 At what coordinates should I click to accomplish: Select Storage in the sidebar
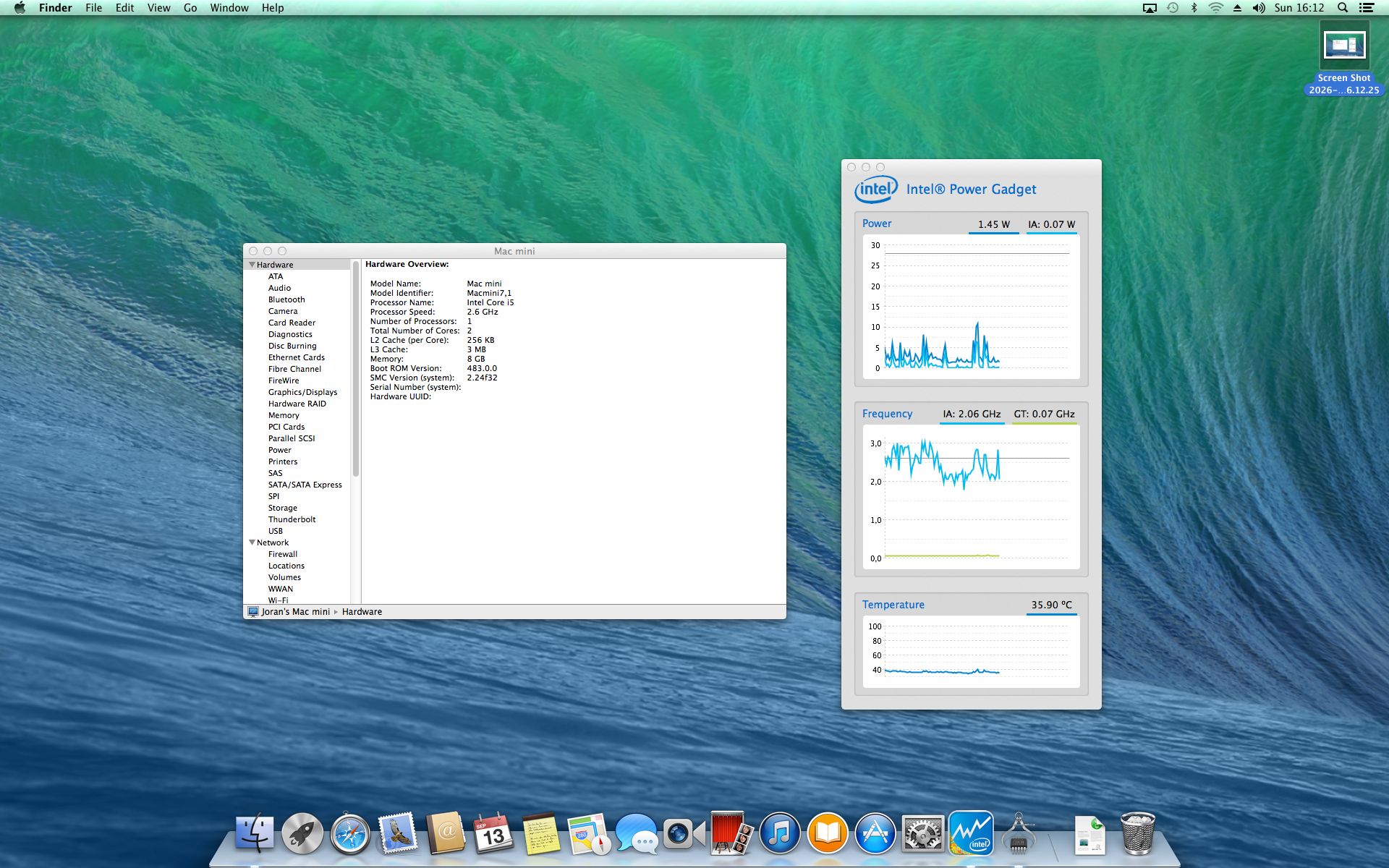coord(282,508)
